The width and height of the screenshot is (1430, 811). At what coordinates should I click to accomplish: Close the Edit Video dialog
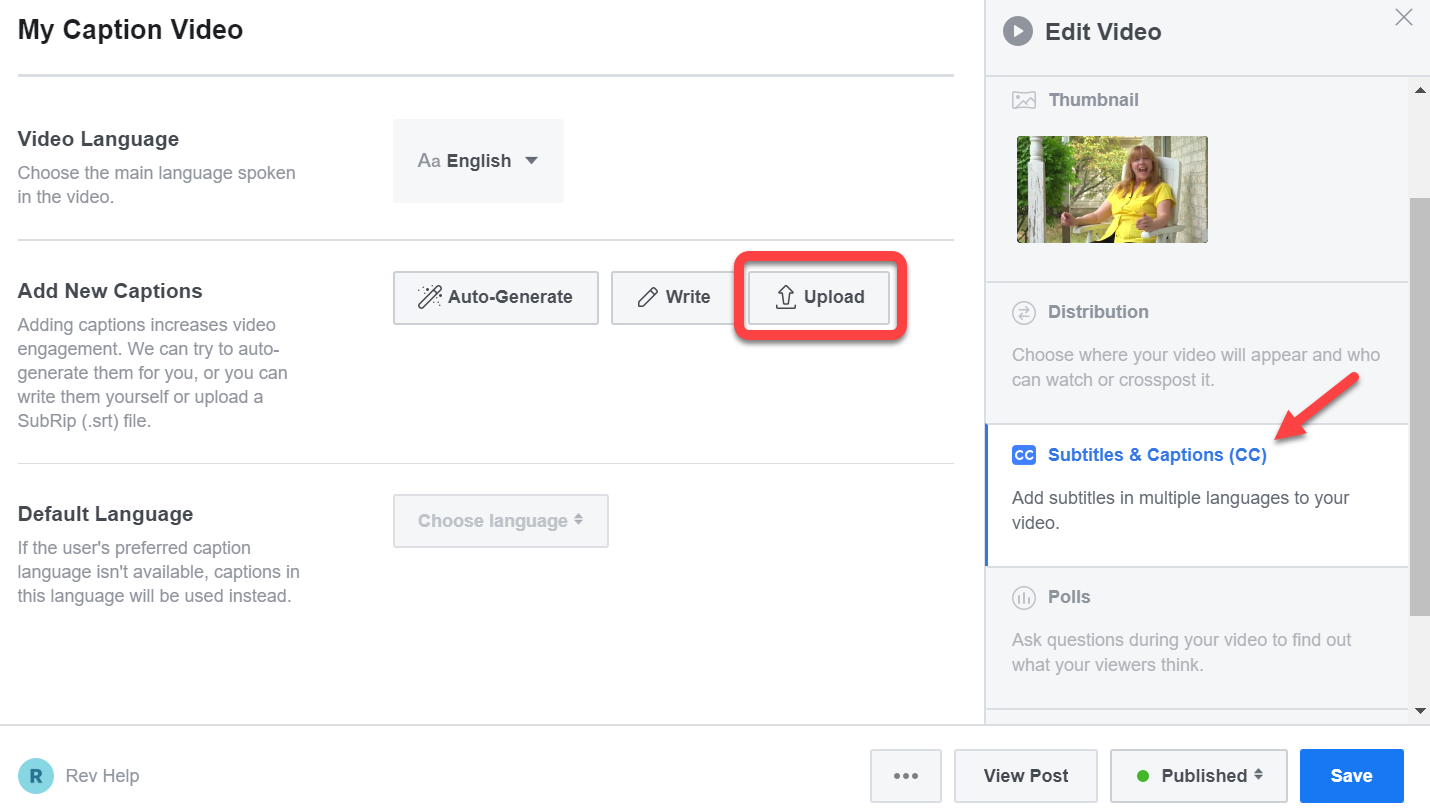coord(1404,18)
